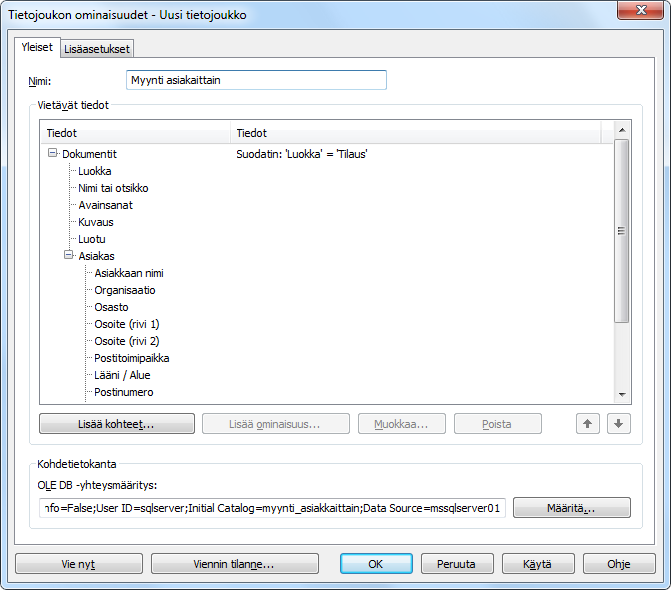The width and height of the screenshot is (671, 590).
Task: Select the Postinumero row
Action: pyautogui.click(x=124, y=392)
